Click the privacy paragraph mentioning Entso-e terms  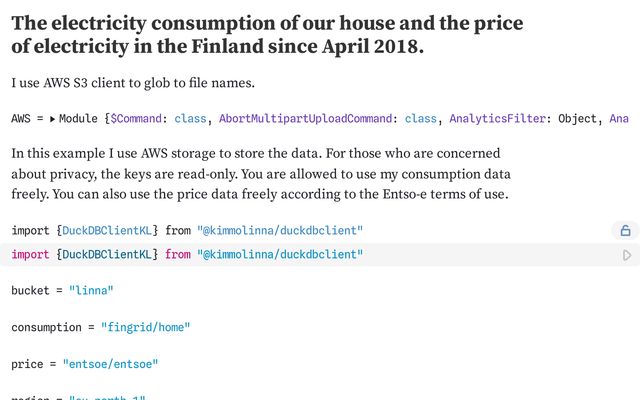(260, 174)
